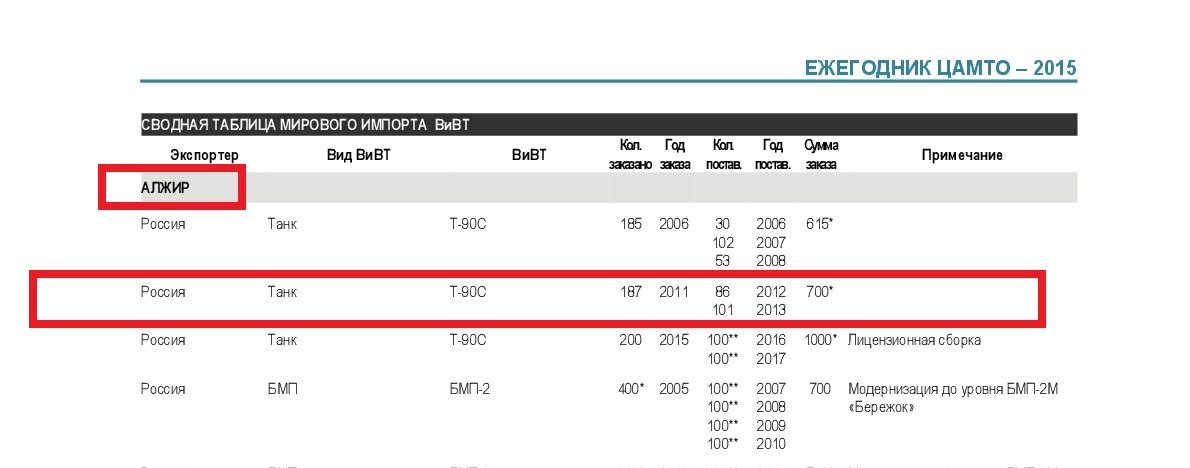This screenshot has width=1190, height=468.
Task: Click the quantity 185 in the first Т-90С row
Action: (x=631, y=224)
